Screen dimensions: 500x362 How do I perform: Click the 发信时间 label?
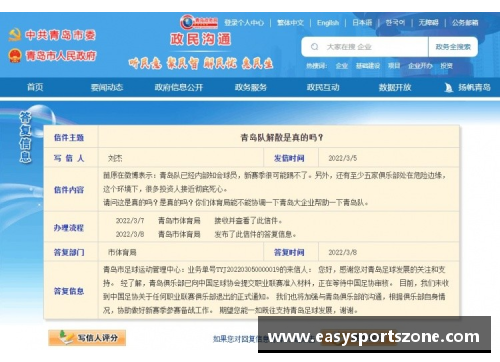[x=289, y=158]
